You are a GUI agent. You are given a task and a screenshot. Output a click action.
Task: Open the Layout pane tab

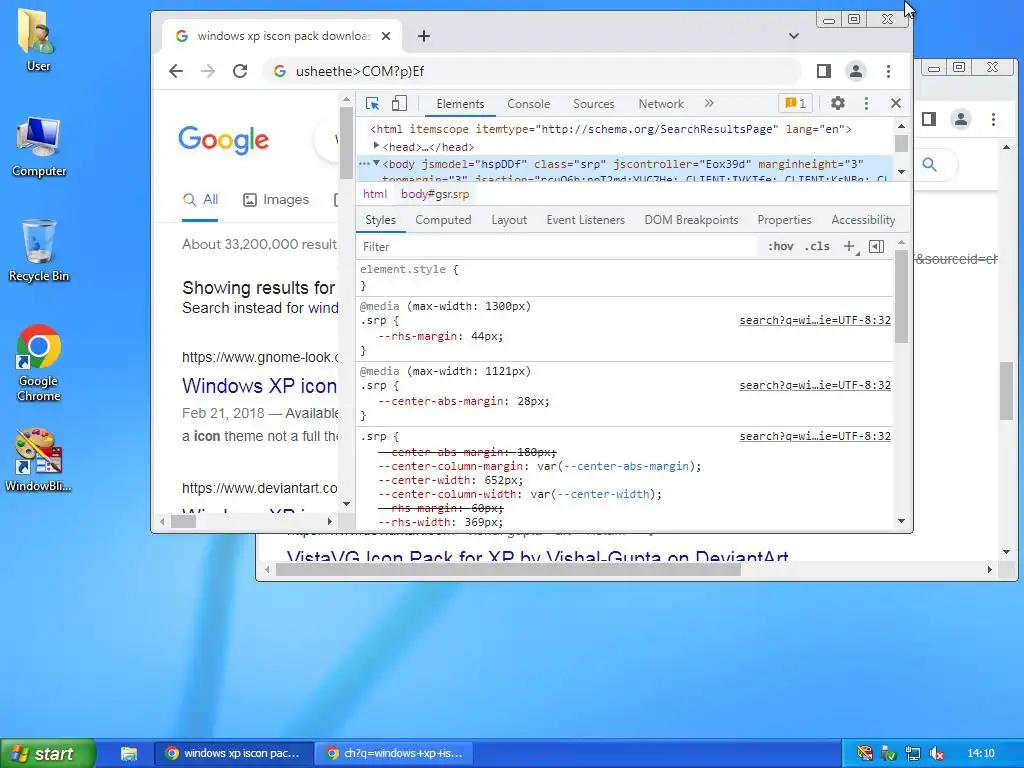pyautogui.click(x=509, y=220)
